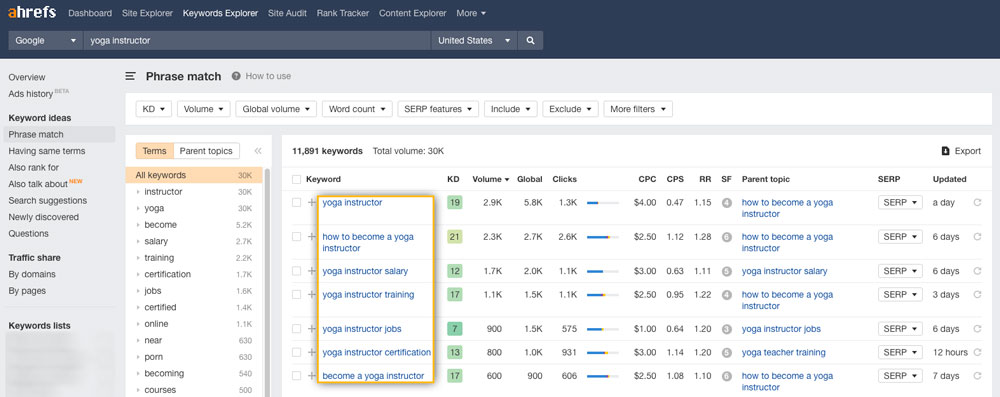Check the 'yoga instructor salary' row

[x=296, y=271]
